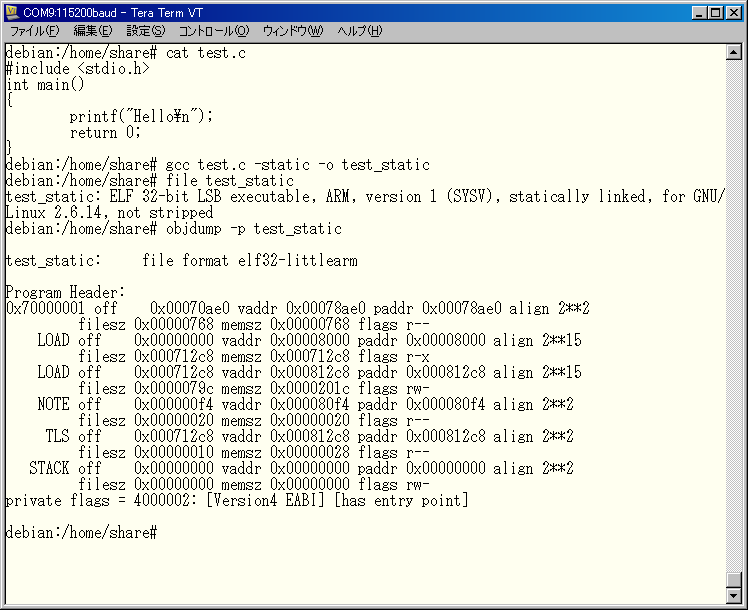The width and height of the screenshot is (748, 610).
Task: Click the NOTE header label
Action: [53, 404]
